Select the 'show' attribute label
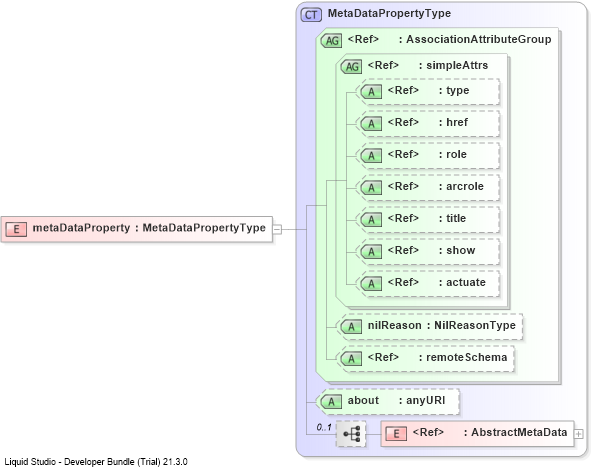The width and height of the screenshot is (592, 467). [x=461, y=250]
